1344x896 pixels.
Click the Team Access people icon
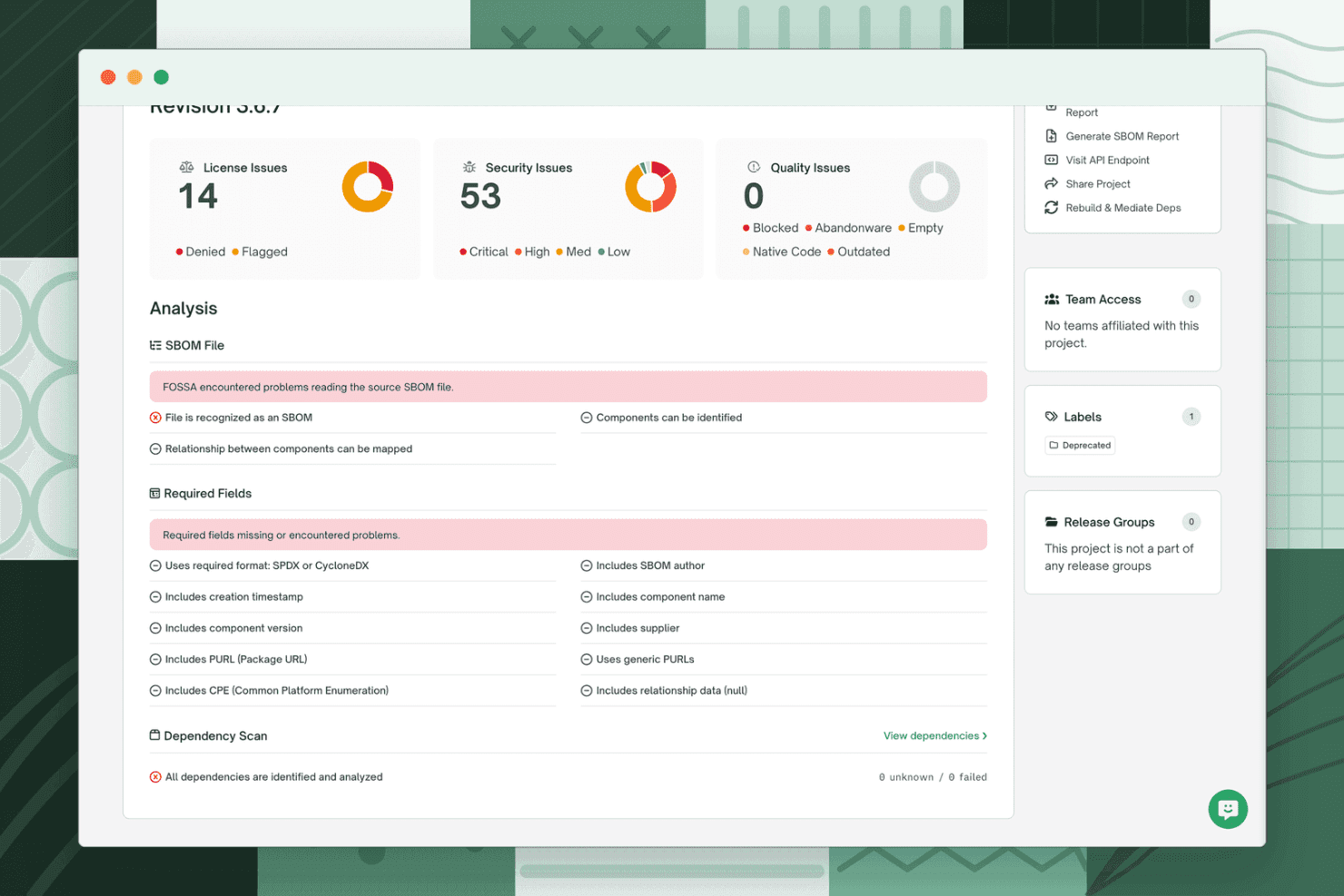[x=1052, y=300]
